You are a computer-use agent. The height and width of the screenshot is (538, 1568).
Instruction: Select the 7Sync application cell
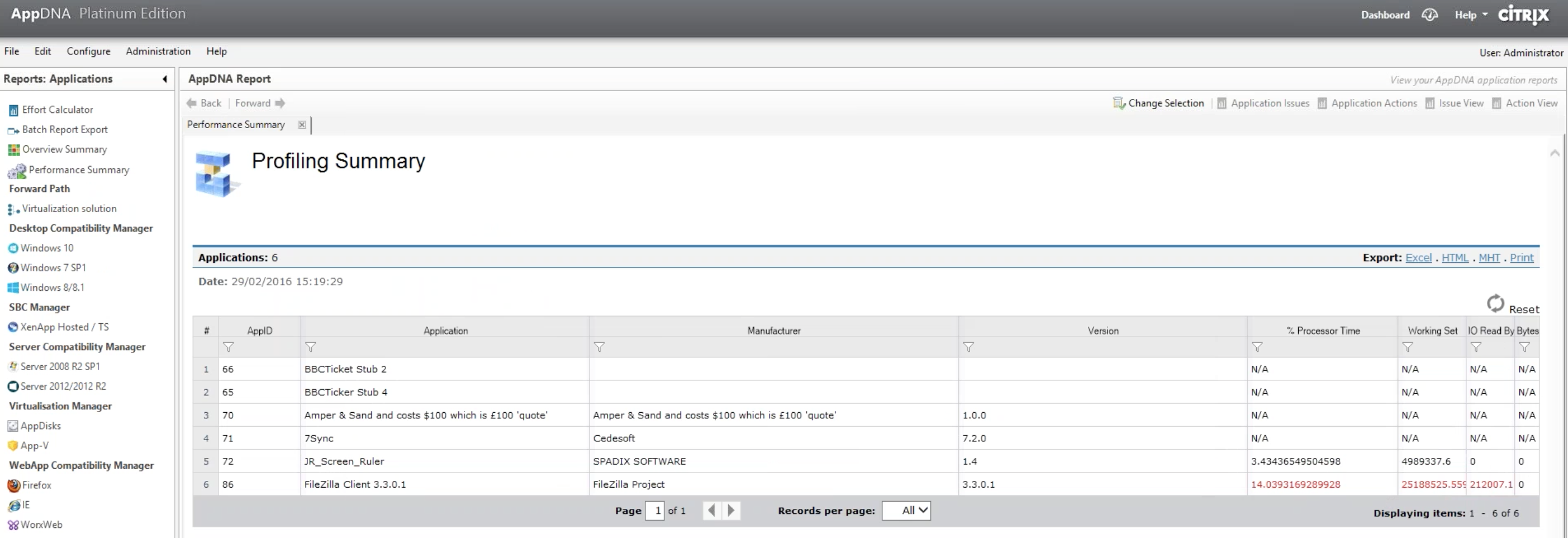coord(444,438)
